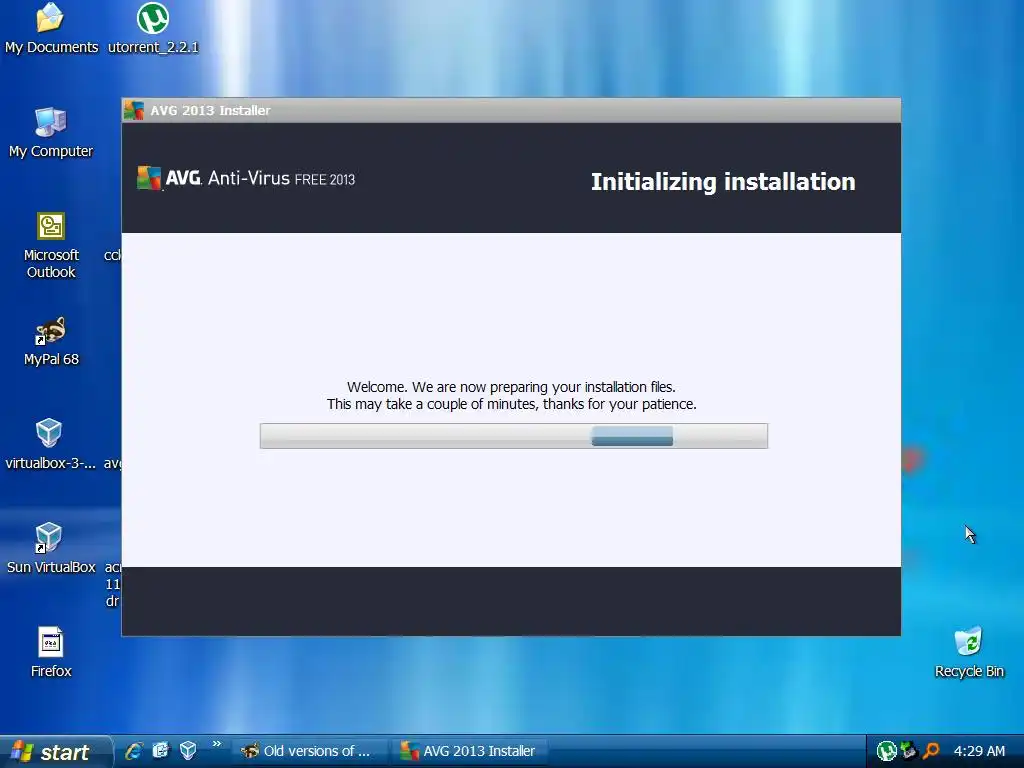The height and width of the screenshot is (768, 1024).
Task: Open the Start menu
Action: 55,752
